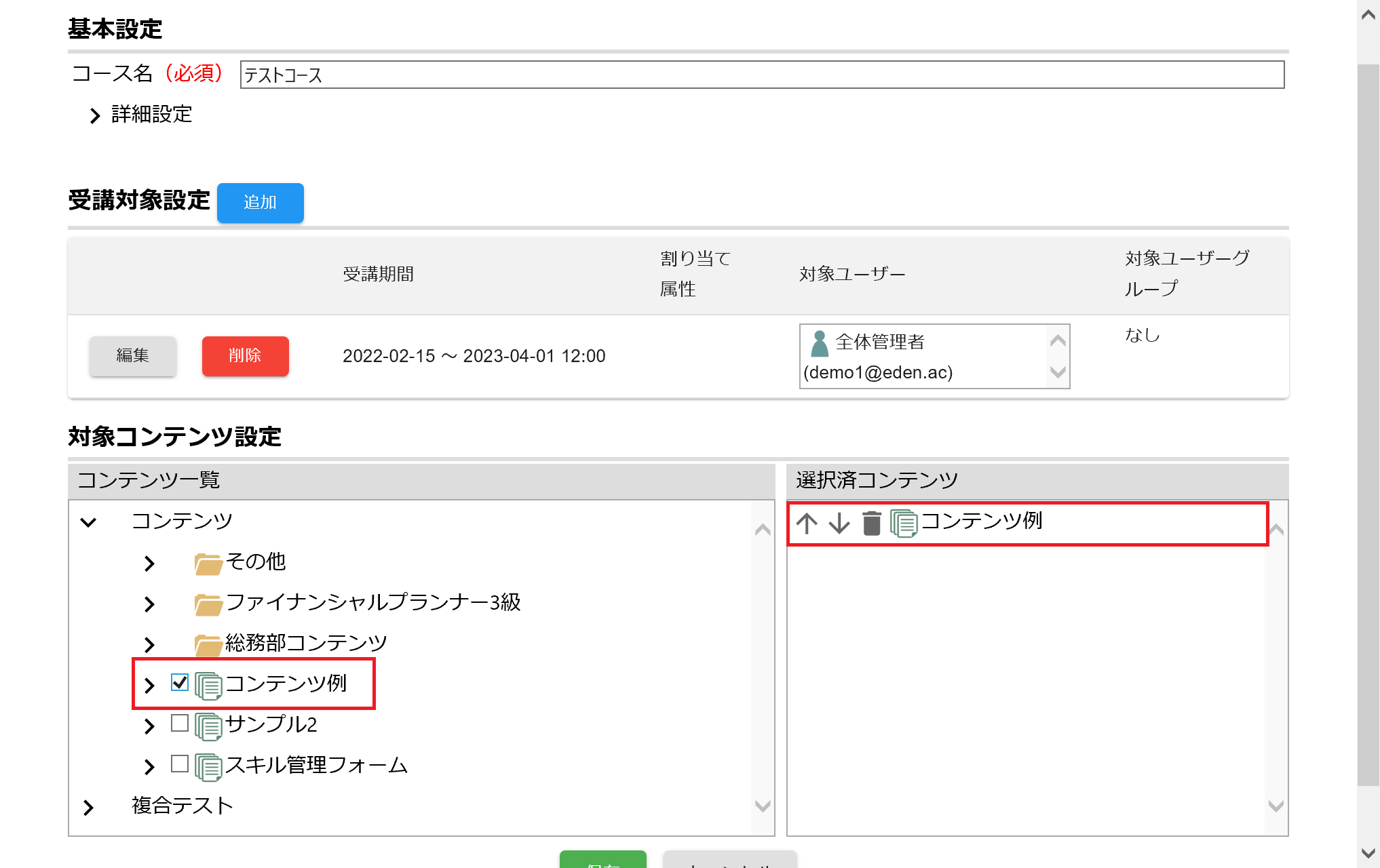Click the page scrollbar up arrow
This screenshot has width=1380, height=868.
click(1368, 15)
